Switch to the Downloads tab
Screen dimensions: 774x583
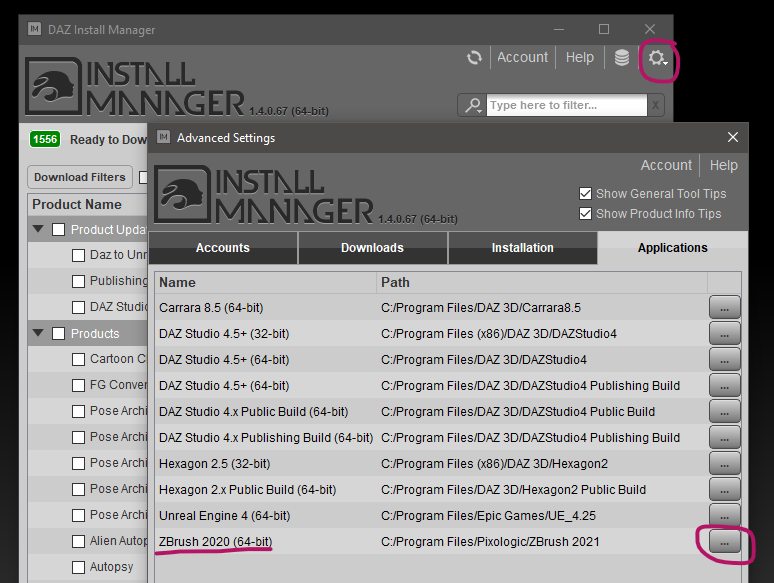373,248
